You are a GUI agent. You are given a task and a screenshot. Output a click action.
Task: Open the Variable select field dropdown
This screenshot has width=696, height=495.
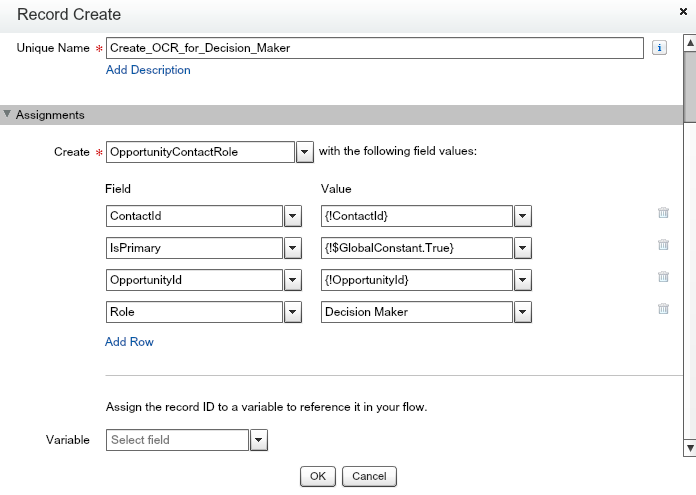[258, 440]
